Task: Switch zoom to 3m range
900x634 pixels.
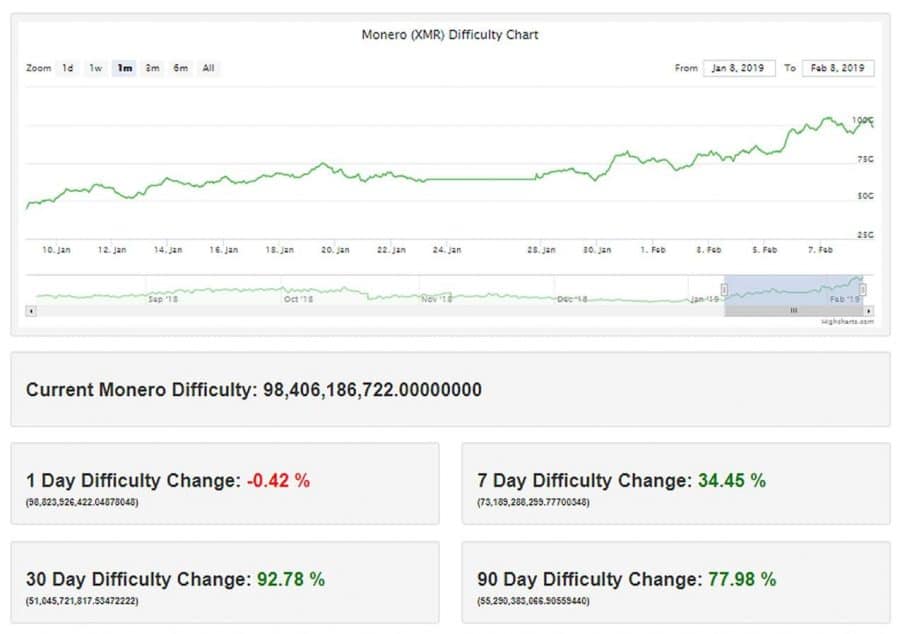Action: pyautogui.click(x=152, y=68)
